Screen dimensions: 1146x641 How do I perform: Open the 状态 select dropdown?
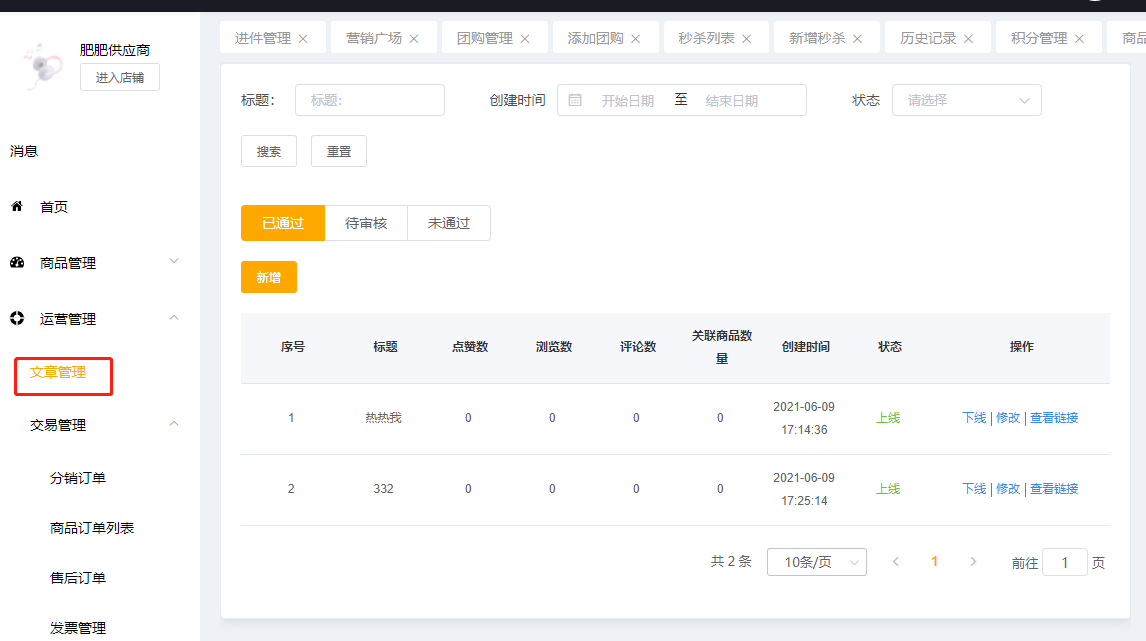tap(966, 100)
